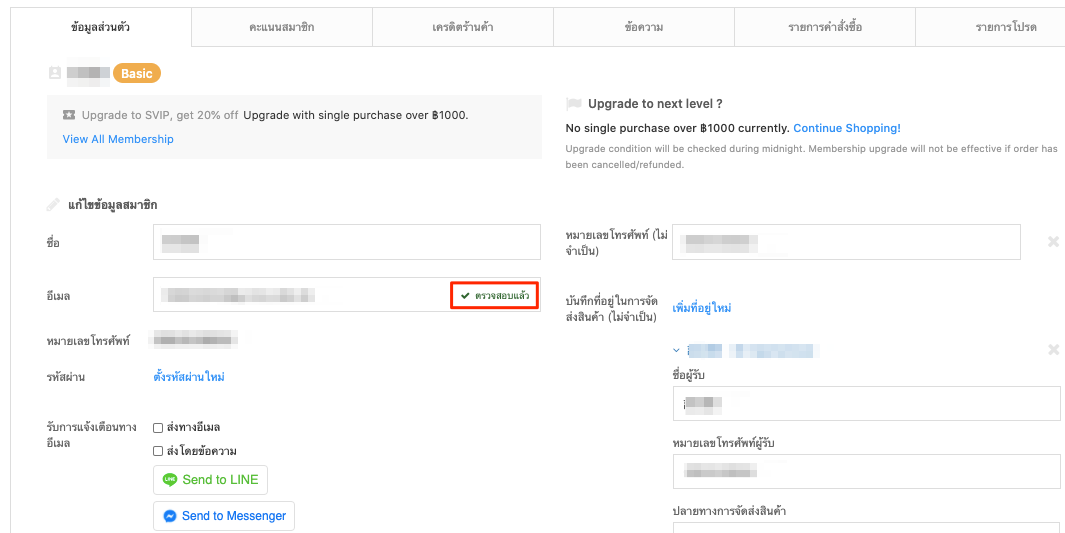1065x533 pixels.
Task: Click the flag icon beside Upgrade to next level
Action: tap(574, 104)
